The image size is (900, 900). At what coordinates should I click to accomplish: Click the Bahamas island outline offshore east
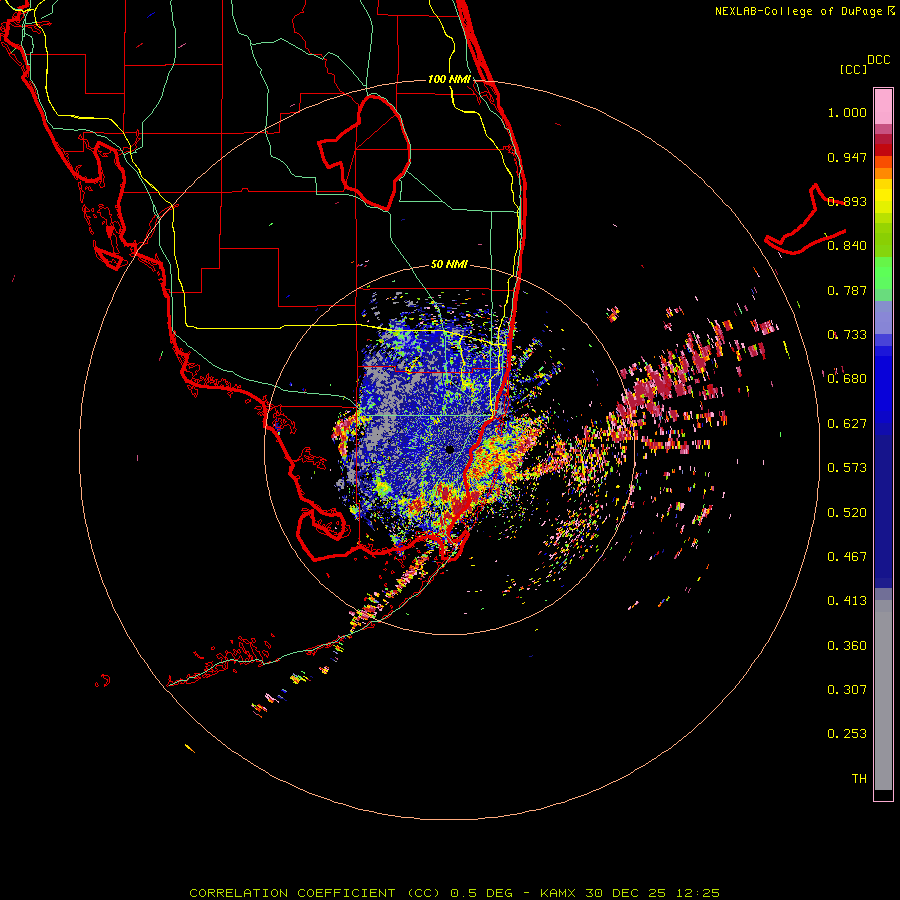(x=805, y=221)
